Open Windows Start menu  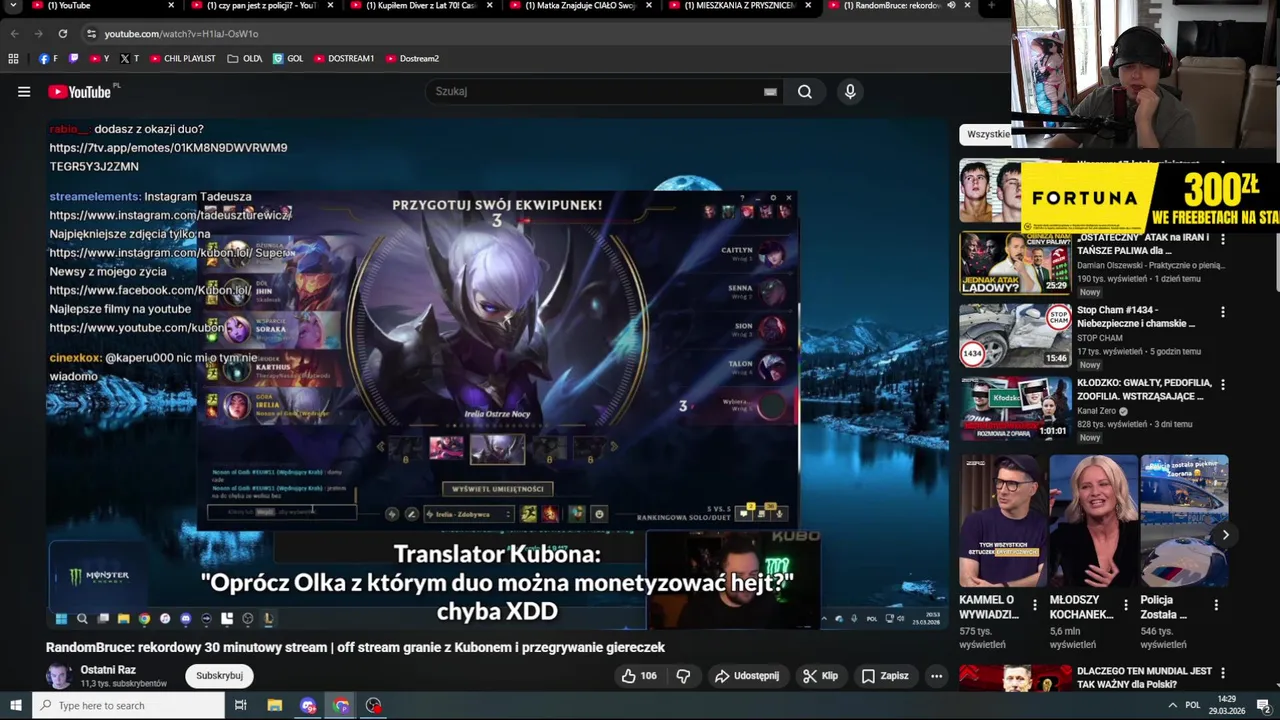(x=15, y=706)
